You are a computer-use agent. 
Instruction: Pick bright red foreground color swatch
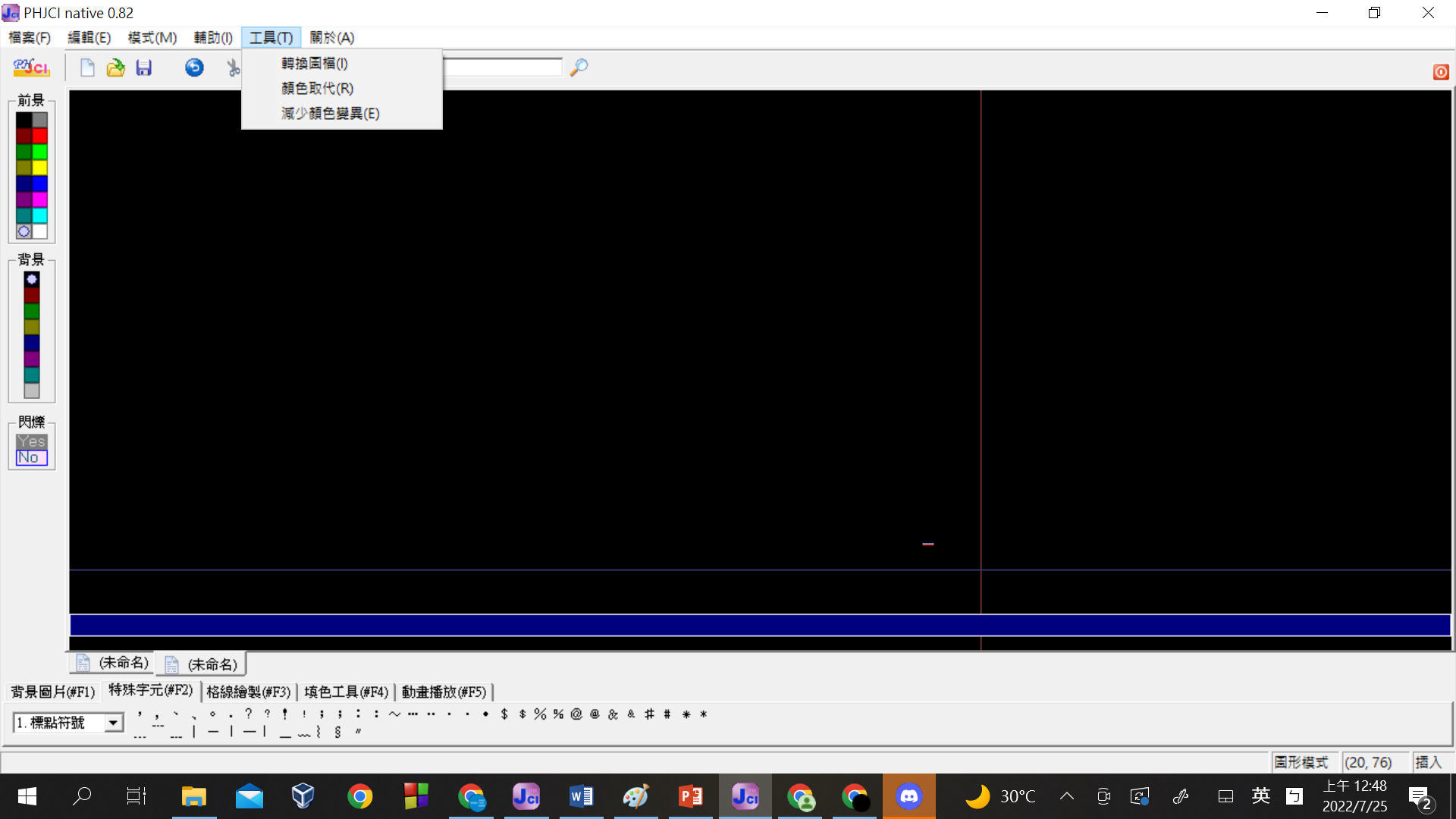click(40, 136)
